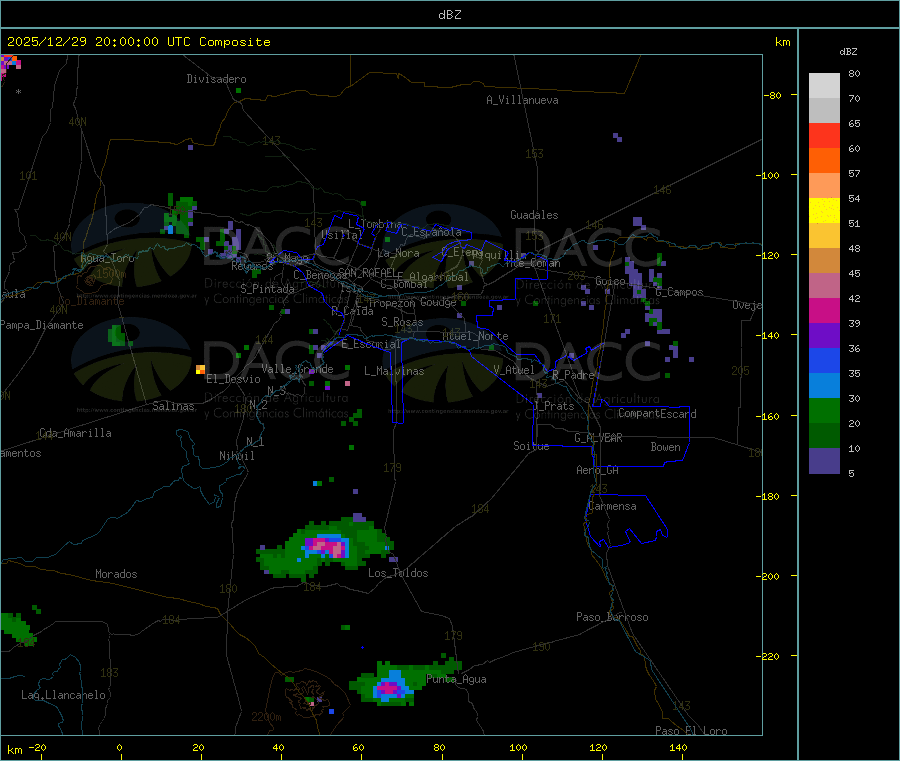Click the Paso_Barroso map label

[612, 617]
